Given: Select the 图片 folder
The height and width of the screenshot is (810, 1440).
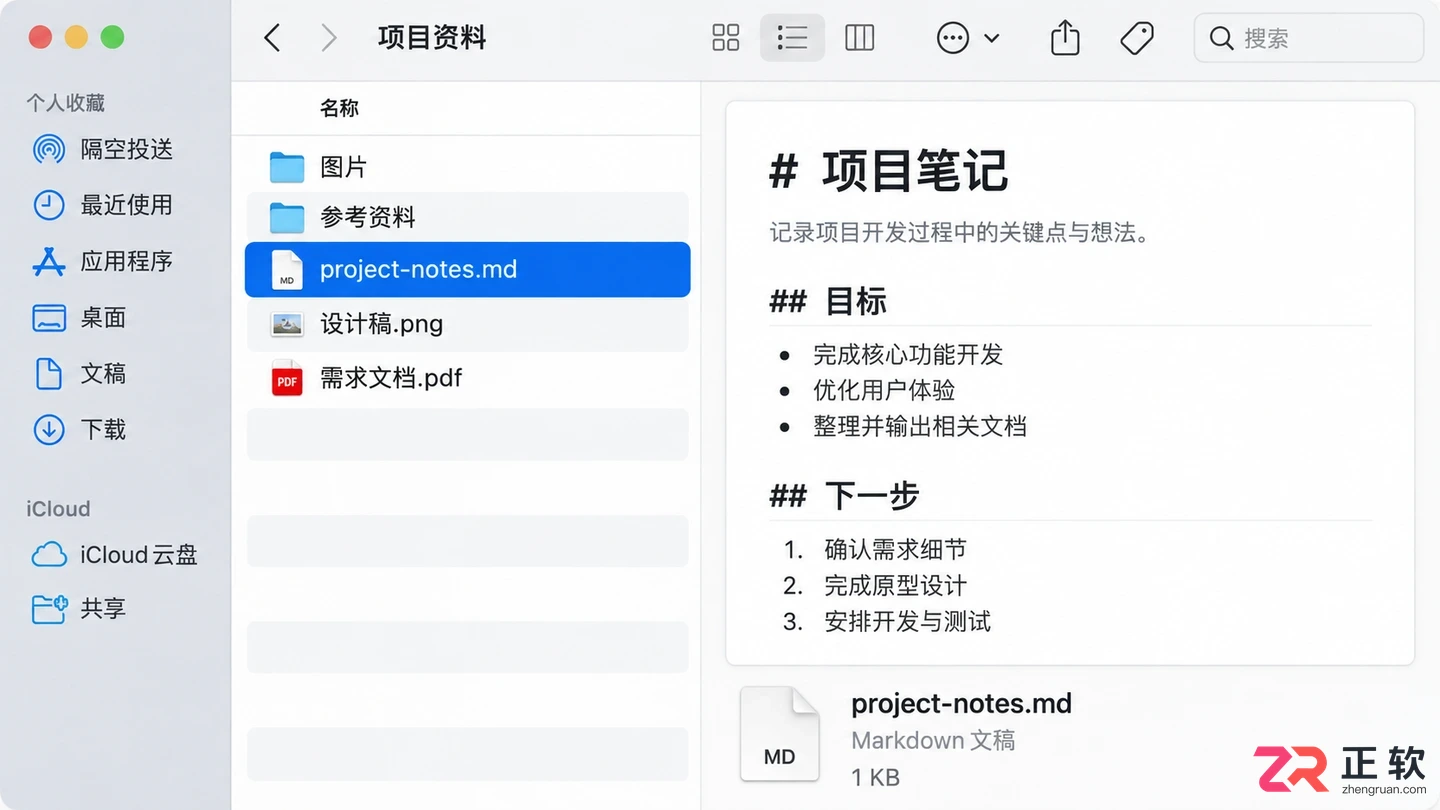Looking at the screenshot, I should click(x=468, y=167).
